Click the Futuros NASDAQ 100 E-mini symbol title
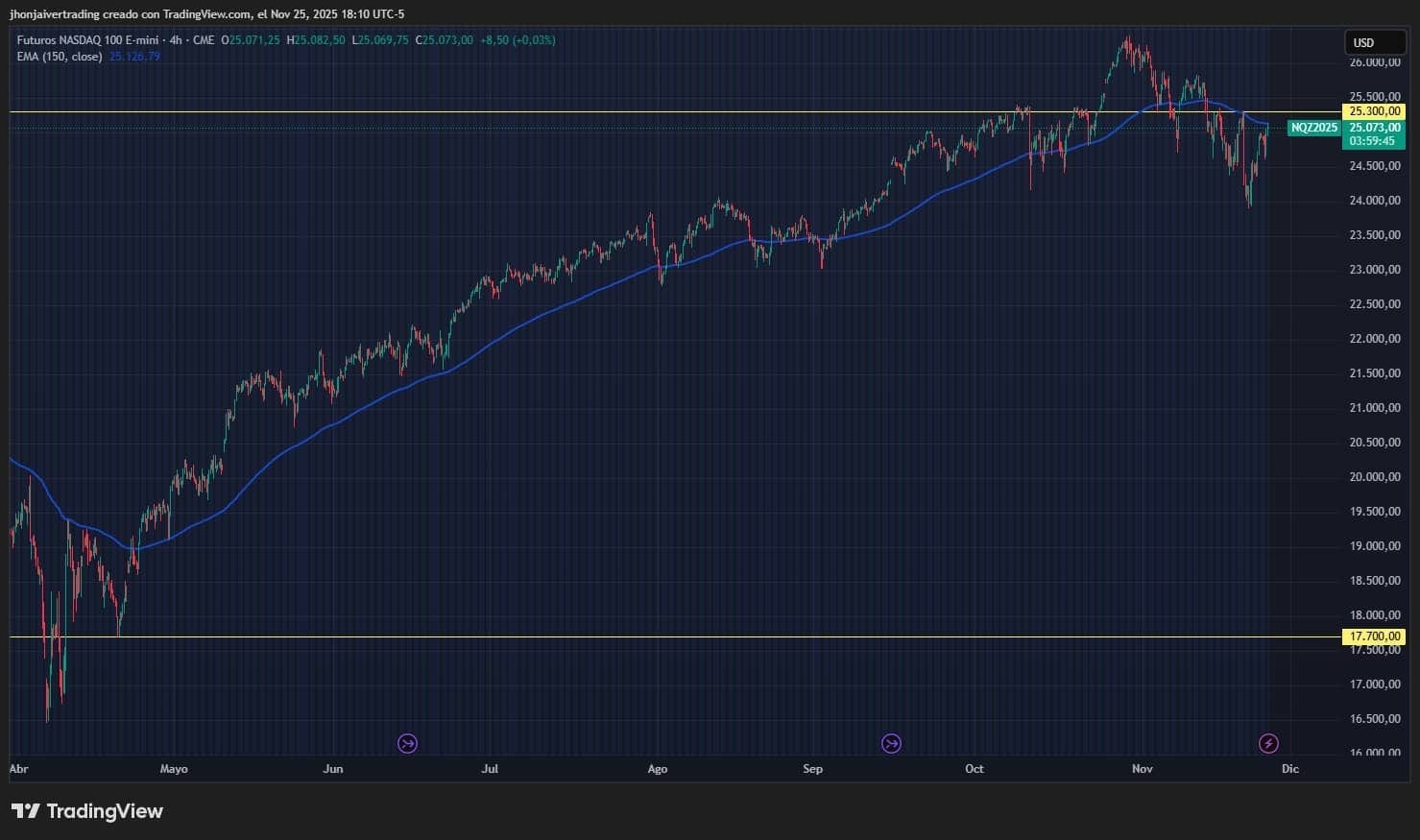1420x840 pixels. [x=90, y=40]
